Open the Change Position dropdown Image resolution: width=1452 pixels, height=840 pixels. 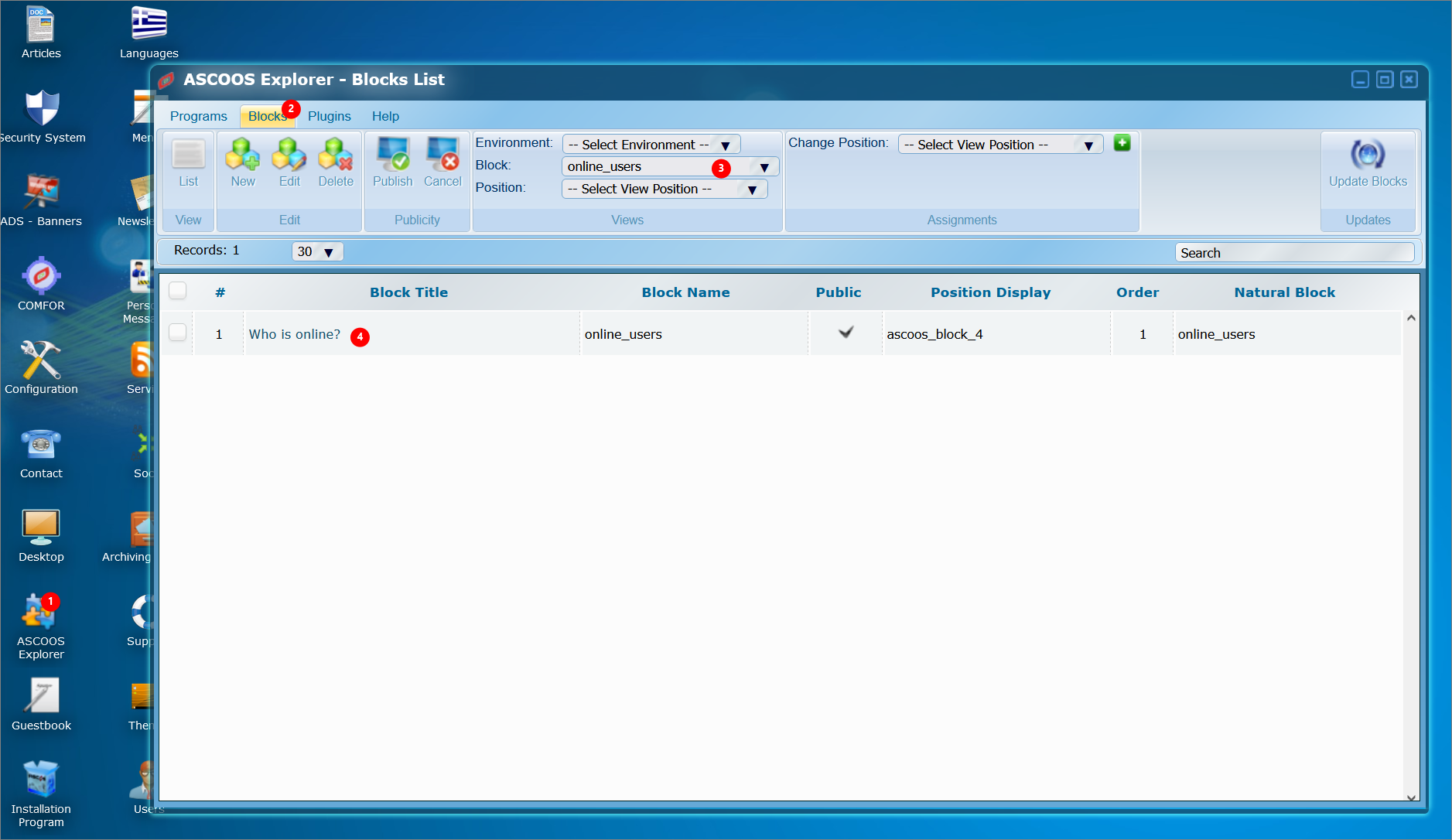[x=1000, y=145]
